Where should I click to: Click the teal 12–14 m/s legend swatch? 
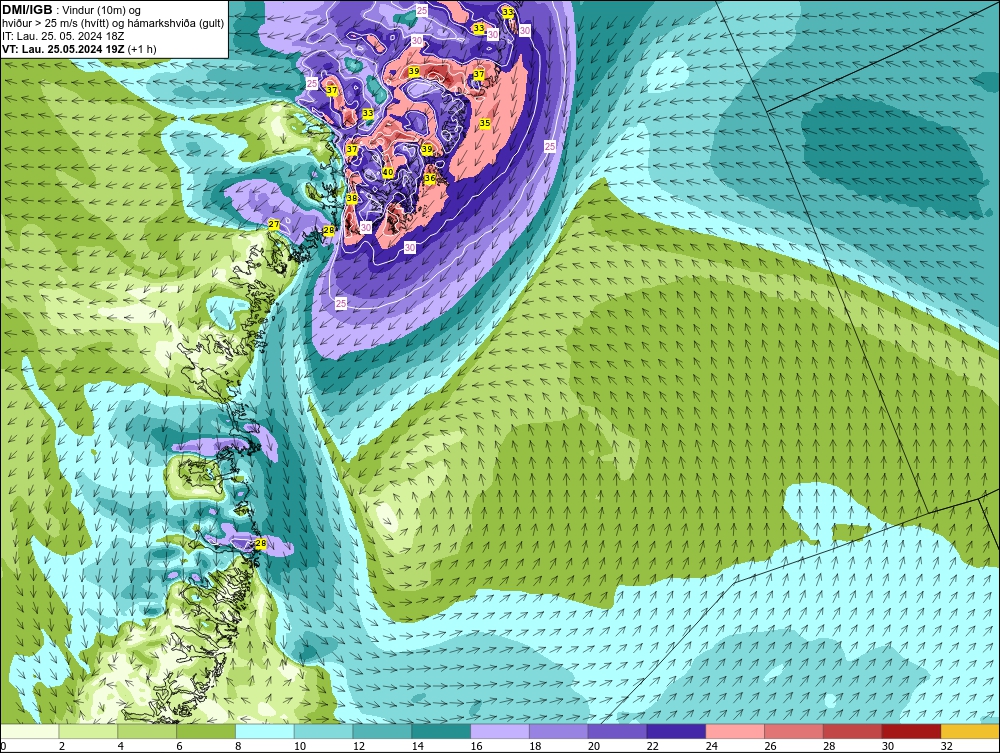(382, 731)
